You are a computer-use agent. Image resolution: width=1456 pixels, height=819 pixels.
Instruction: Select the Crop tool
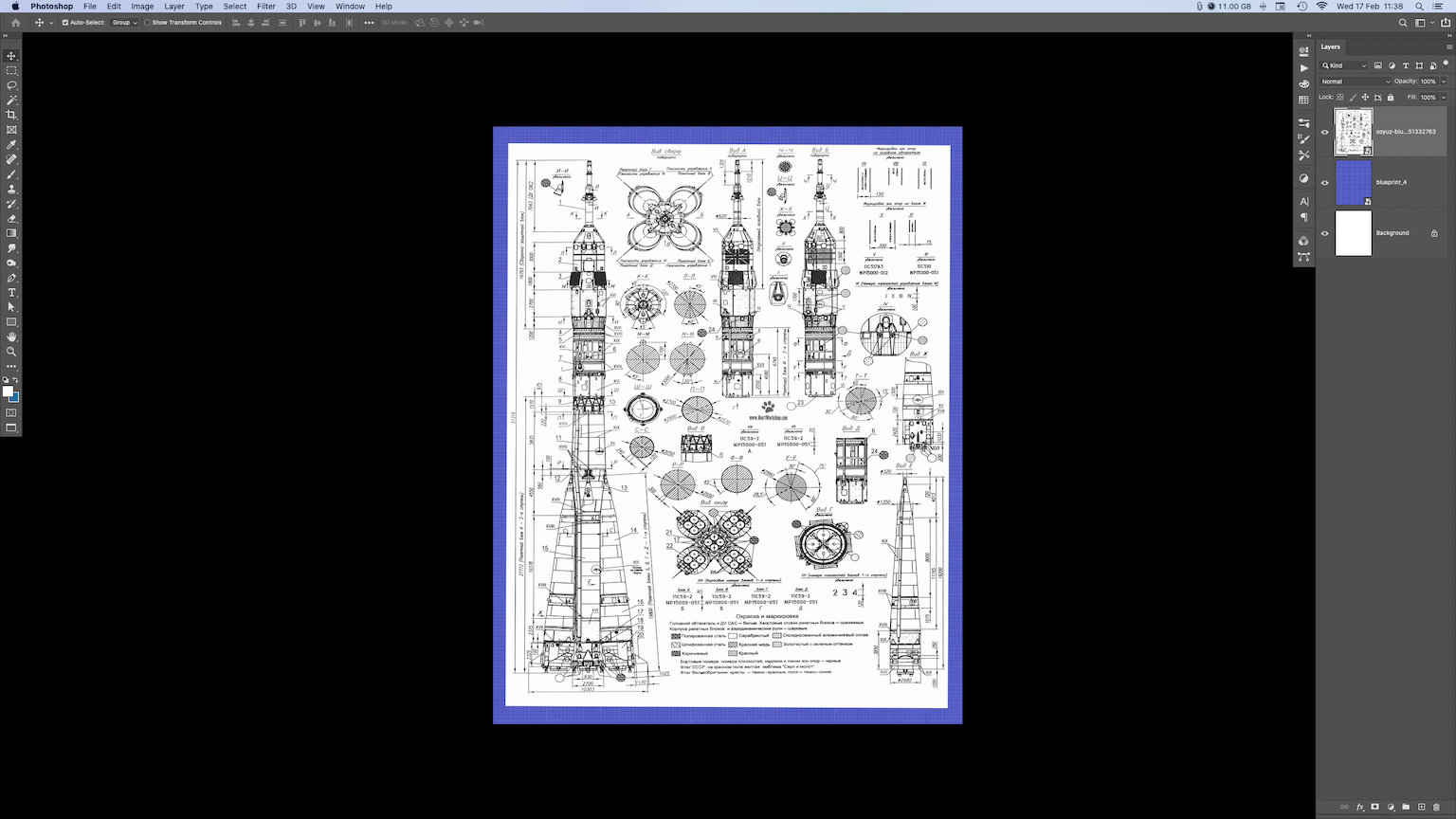11,115
